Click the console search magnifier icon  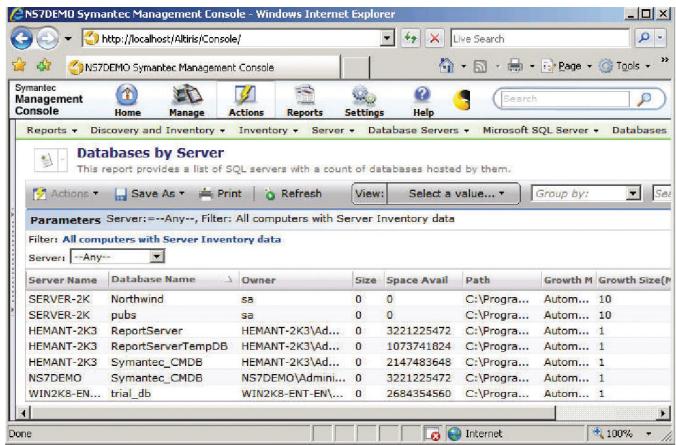(x=645, y=99)
